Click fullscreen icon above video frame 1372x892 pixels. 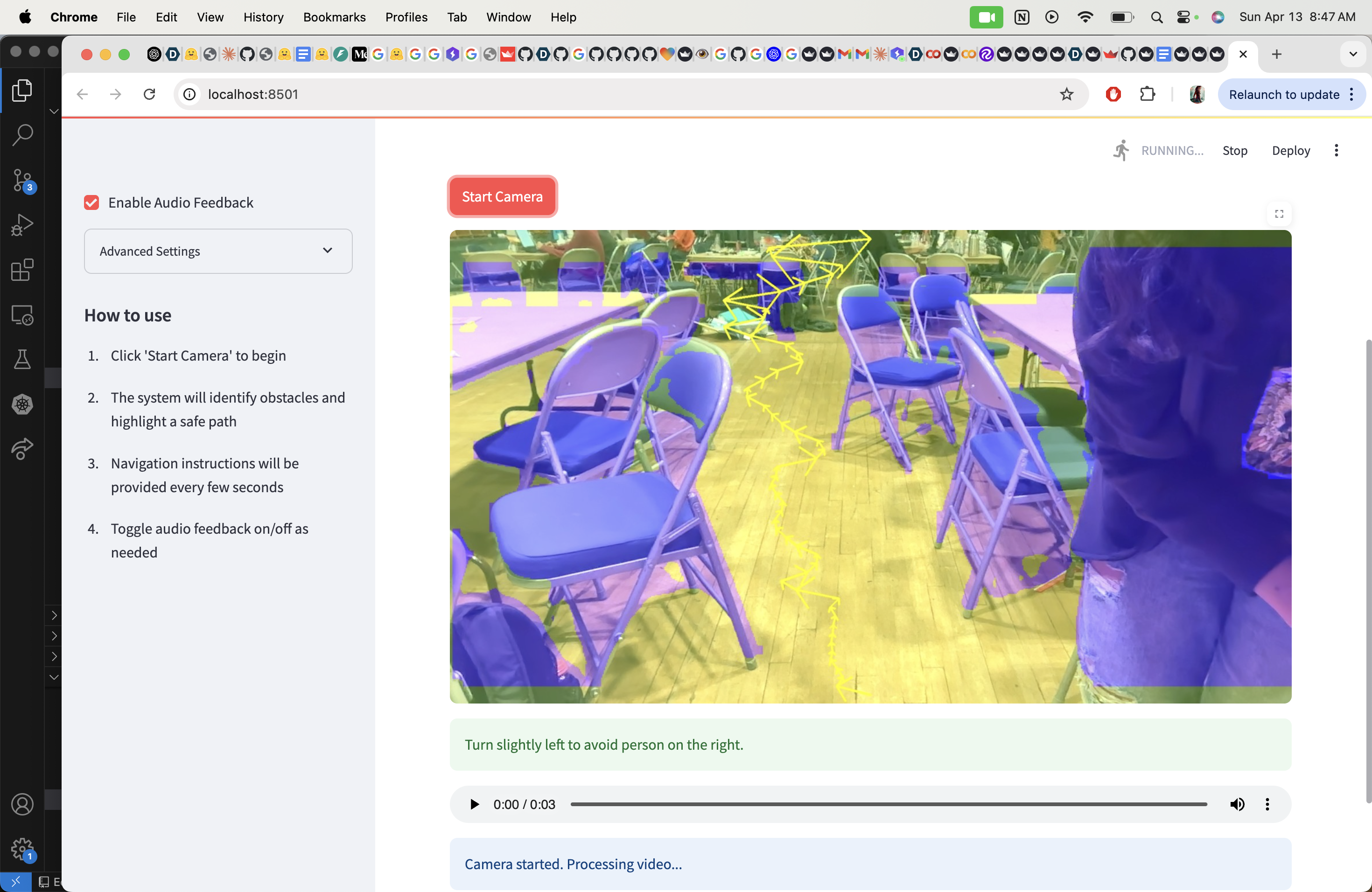[1279, 214]
